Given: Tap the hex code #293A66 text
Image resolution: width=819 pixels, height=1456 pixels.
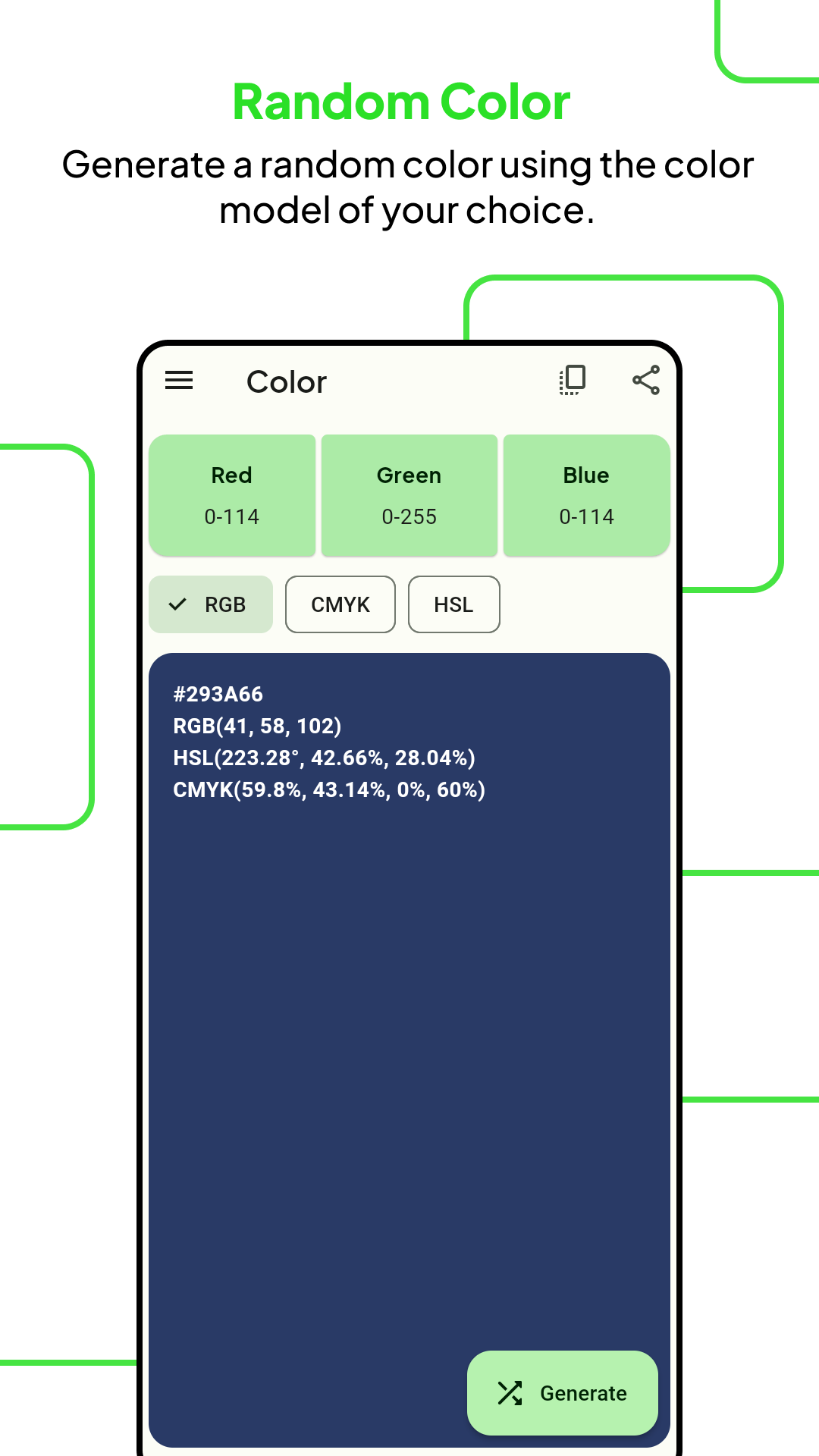Looking at the screenshot, I should 218,694.
